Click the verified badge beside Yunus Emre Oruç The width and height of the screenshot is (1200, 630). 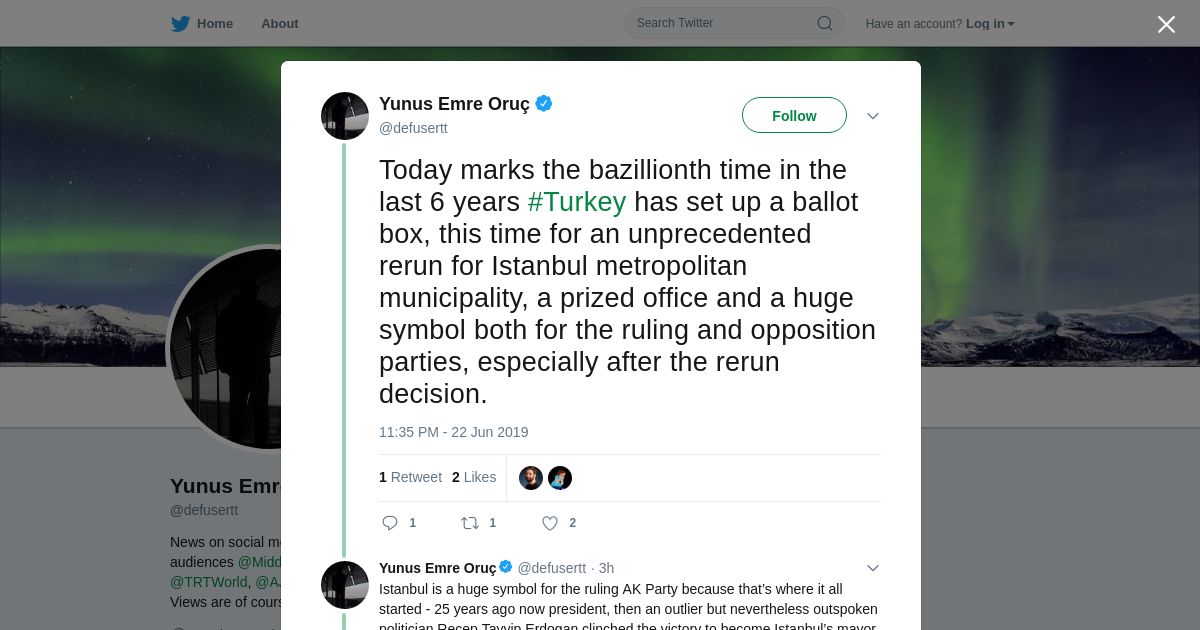[x=544, y=103]
